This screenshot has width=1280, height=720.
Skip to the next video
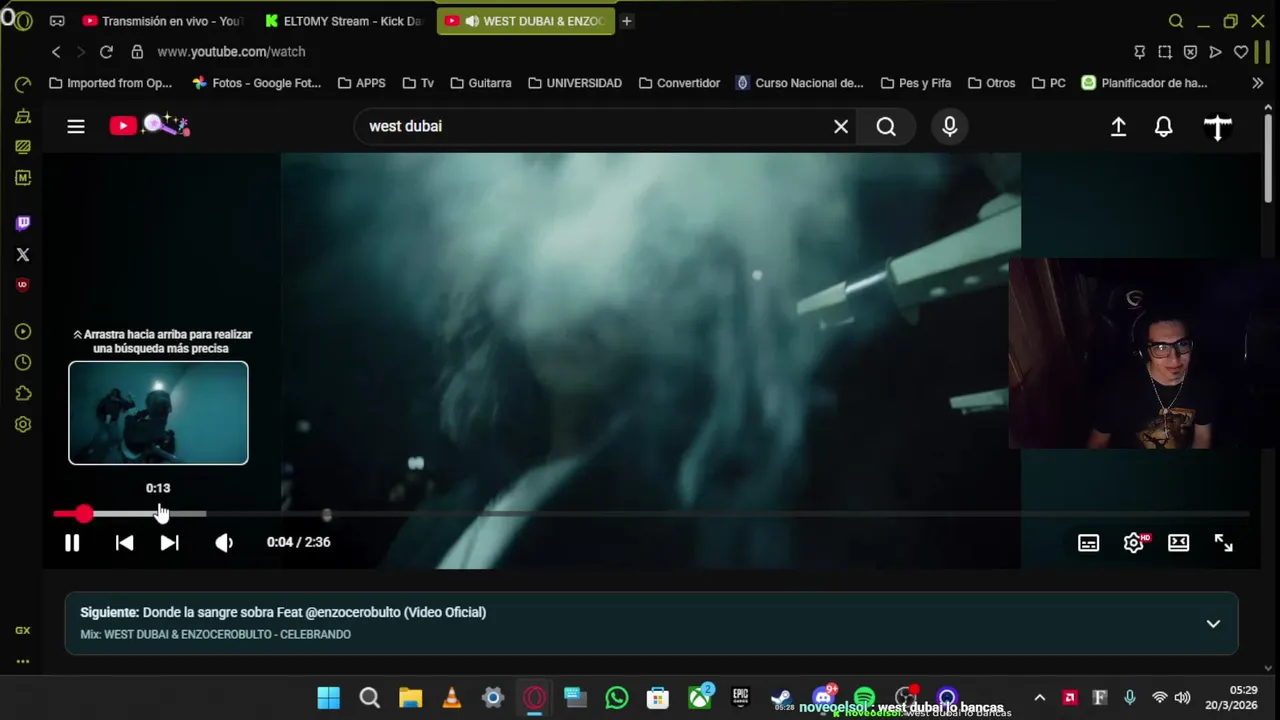170,542
